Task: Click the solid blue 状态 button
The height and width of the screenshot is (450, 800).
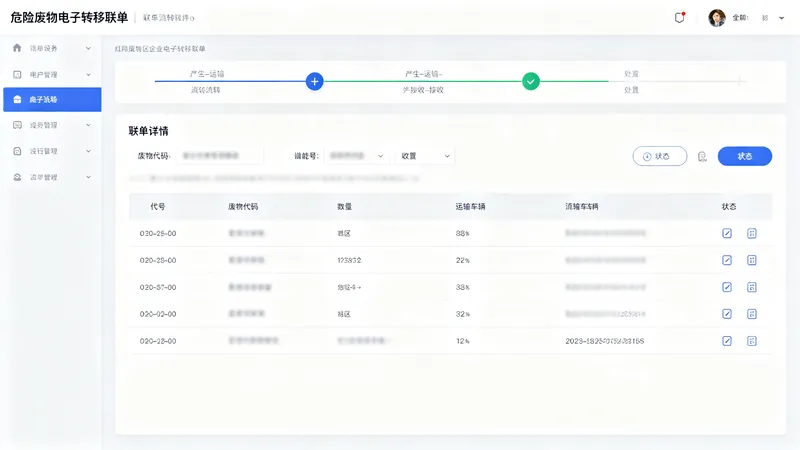Action: pyautogui.click(x=744, y=156)
